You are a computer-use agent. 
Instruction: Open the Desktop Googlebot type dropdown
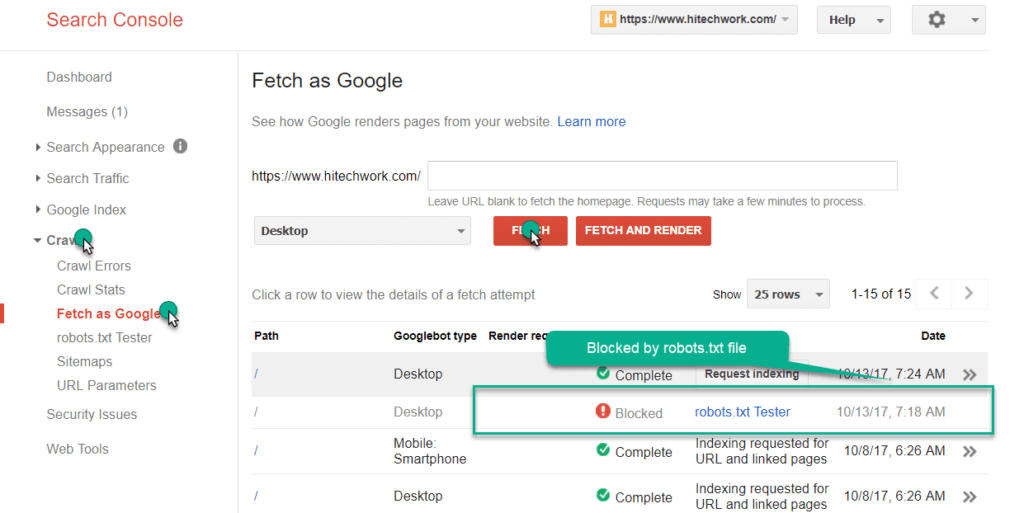pos(362,231)
